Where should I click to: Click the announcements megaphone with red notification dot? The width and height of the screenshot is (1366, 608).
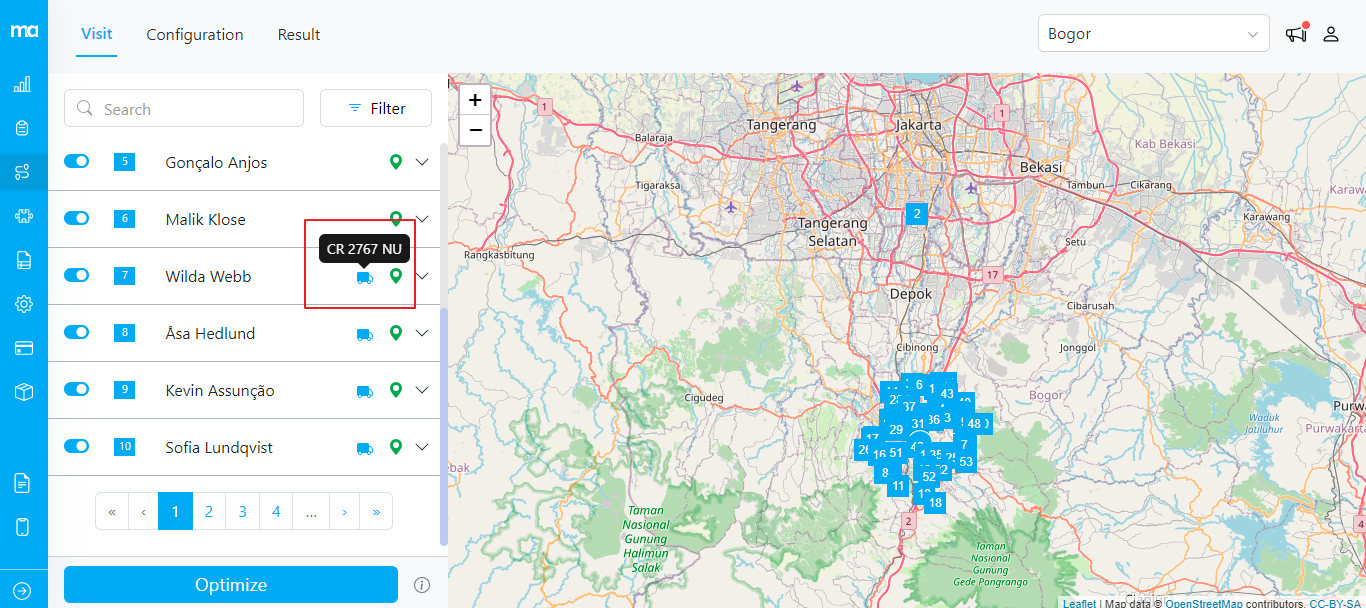tap(1295, 33)
